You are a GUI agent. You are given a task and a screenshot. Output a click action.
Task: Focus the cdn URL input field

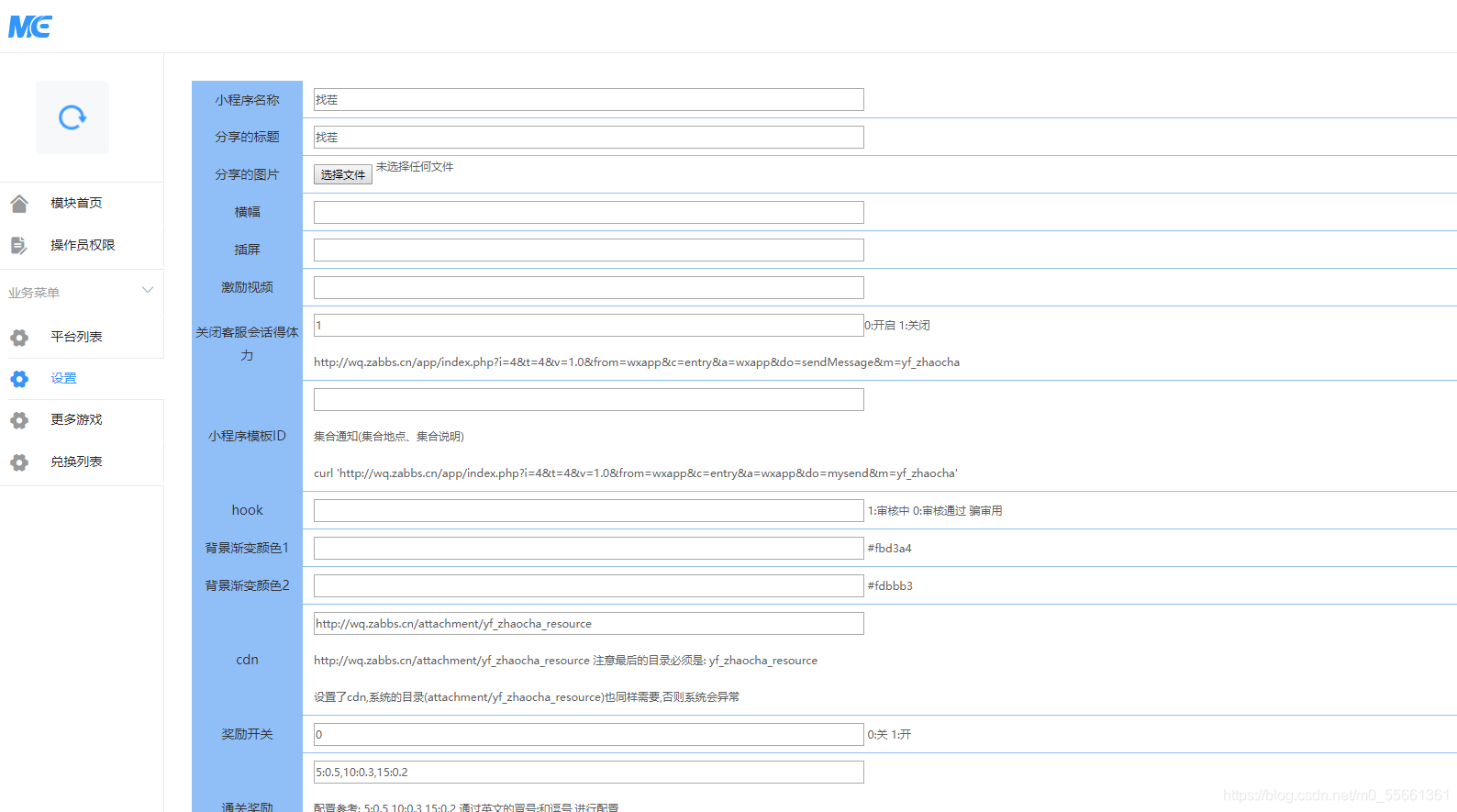coord(589,624)
